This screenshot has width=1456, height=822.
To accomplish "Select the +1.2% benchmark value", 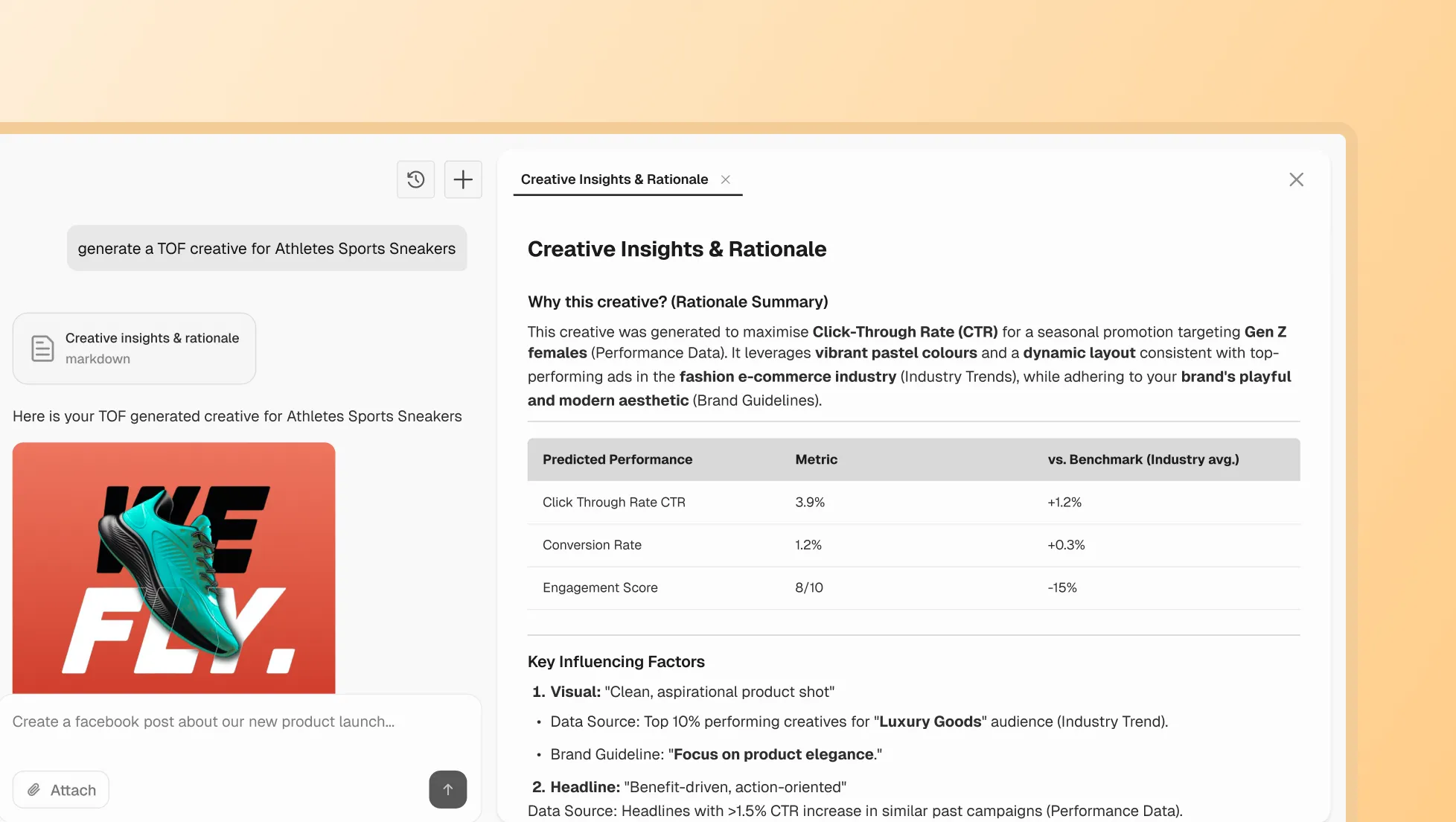I will 1064,502.
